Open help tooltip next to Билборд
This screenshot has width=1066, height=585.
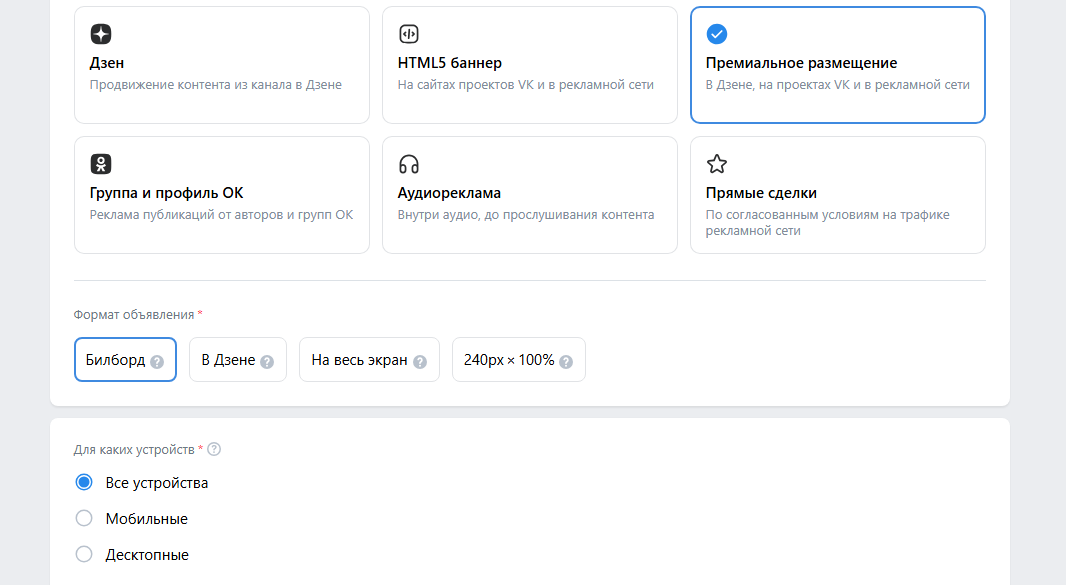(x=157, y=362)
